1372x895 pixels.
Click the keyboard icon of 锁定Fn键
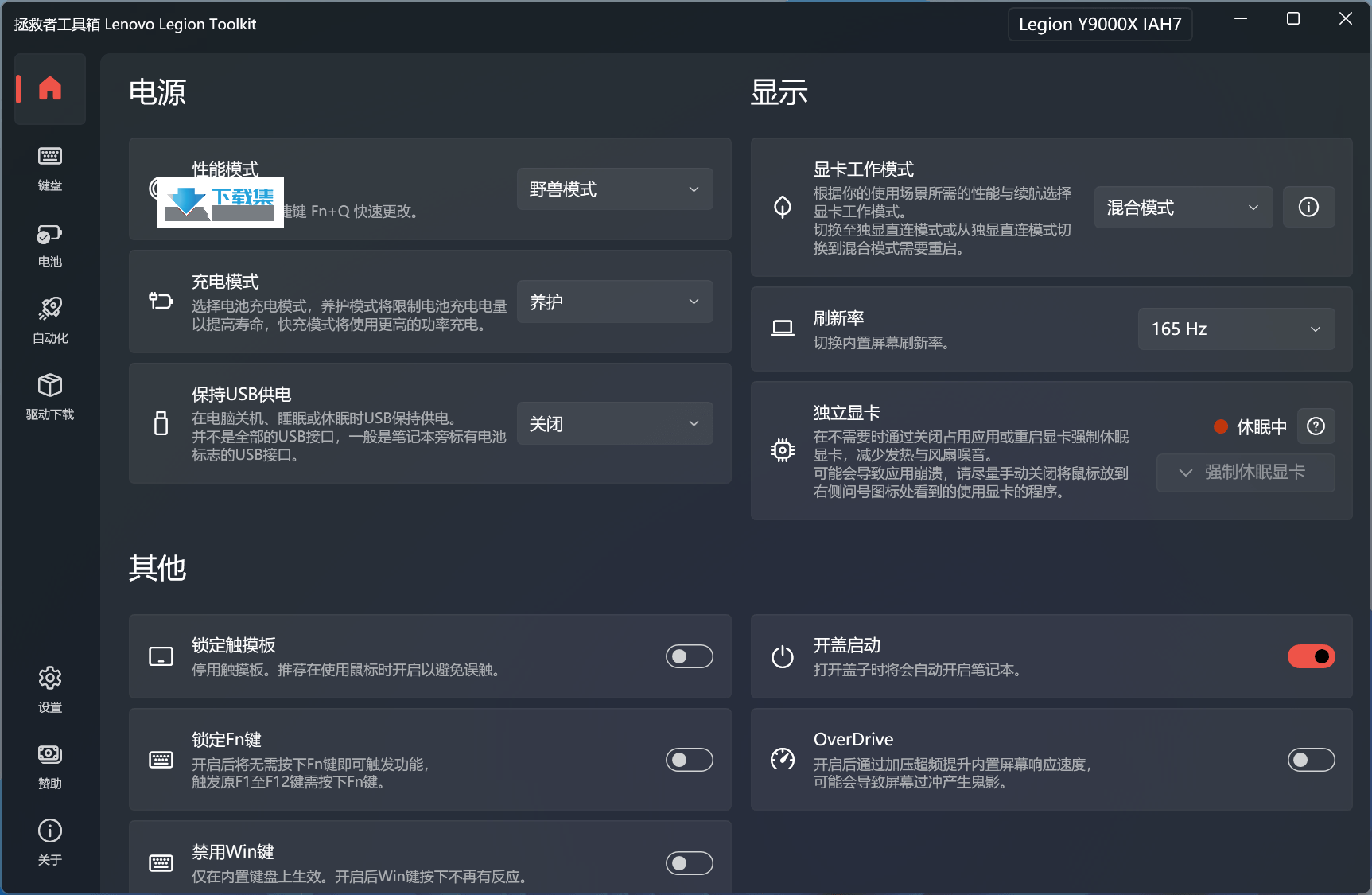161,760
